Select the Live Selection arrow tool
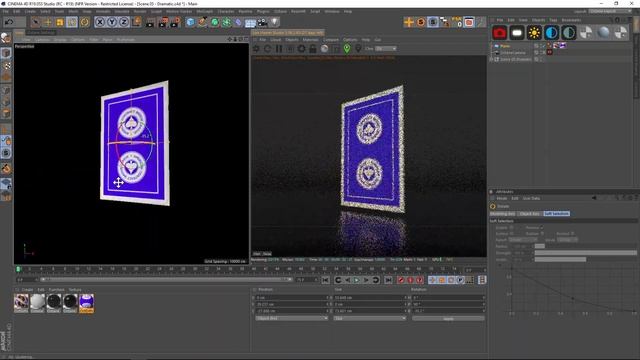The image size is (640, 360). pos(36,22)
